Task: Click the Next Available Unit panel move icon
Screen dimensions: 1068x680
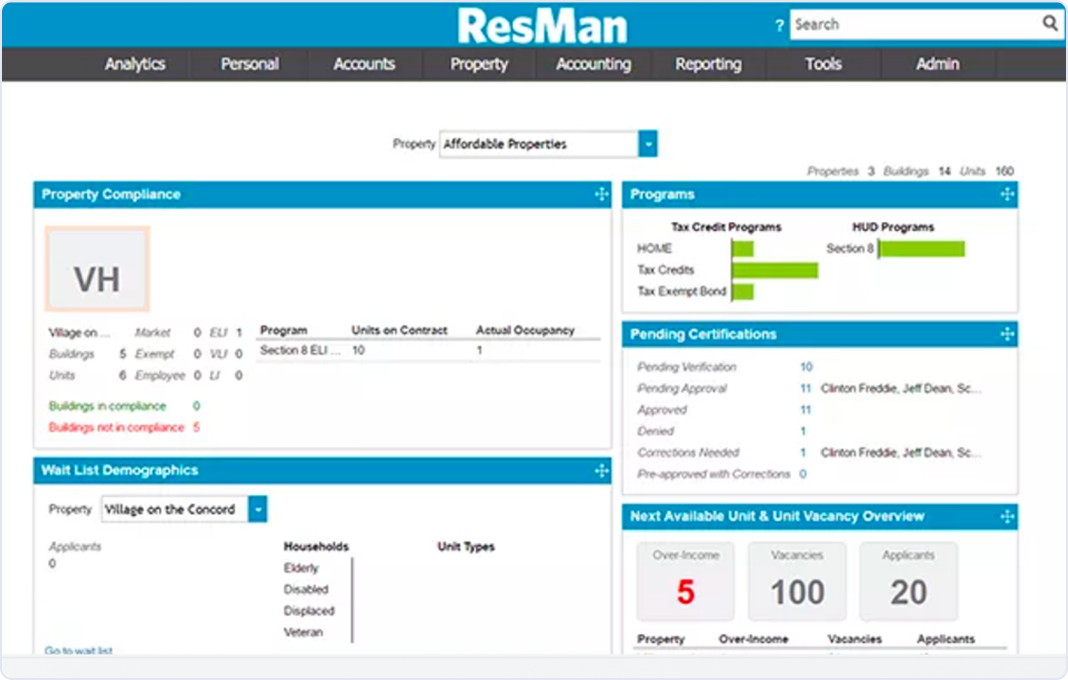Action: (1007, 516)
